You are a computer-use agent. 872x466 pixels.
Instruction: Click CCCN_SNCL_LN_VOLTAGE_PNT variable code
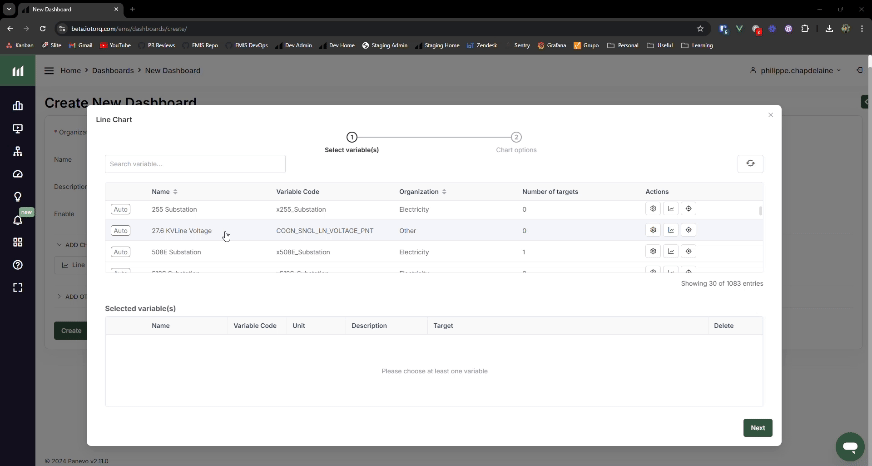point(324,231)
